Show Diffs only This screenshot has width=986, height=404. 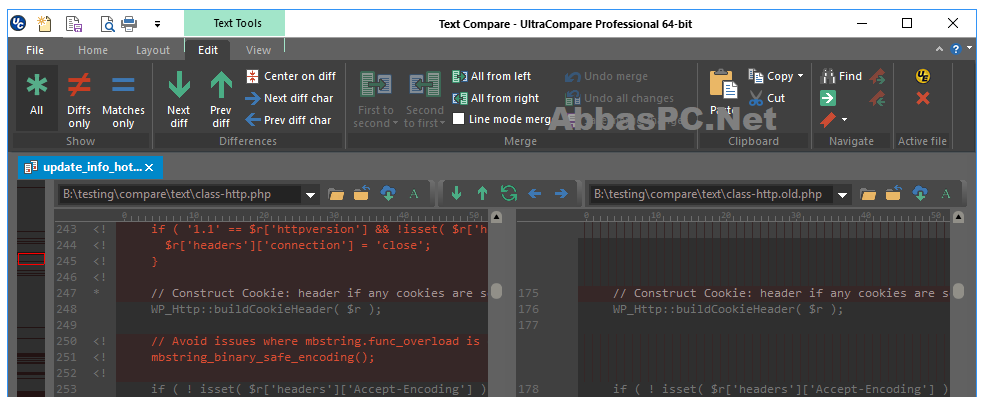(x=79, y=99)
